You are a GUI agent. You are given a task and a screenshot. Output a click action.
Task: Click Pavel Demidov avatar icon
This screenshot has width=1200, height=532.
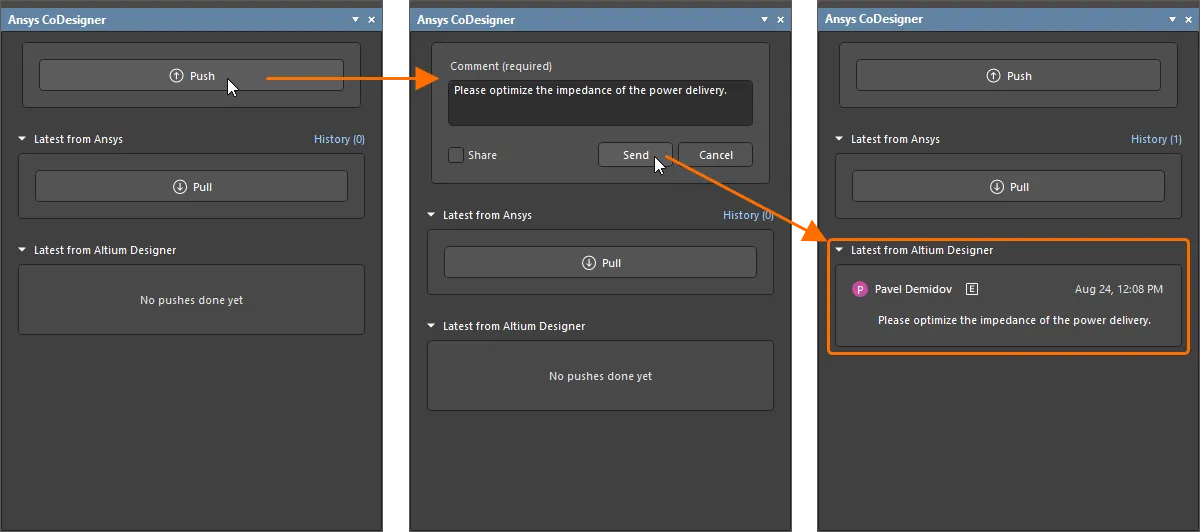pos(859,289)
